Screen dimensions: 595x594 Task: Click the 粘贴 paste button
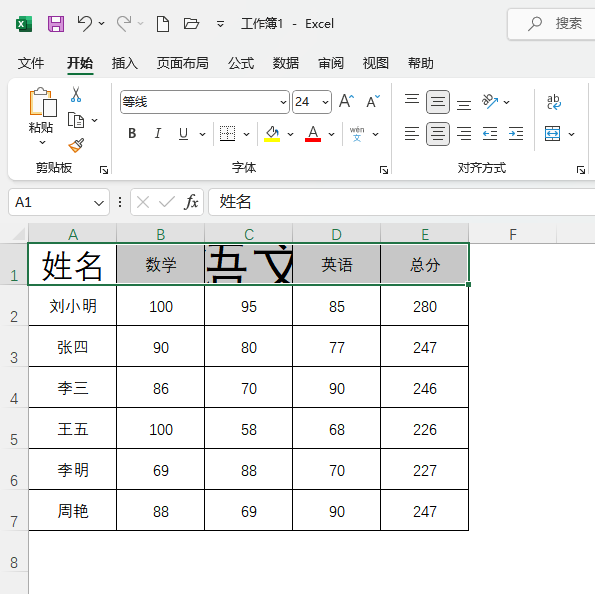(41, 116)
